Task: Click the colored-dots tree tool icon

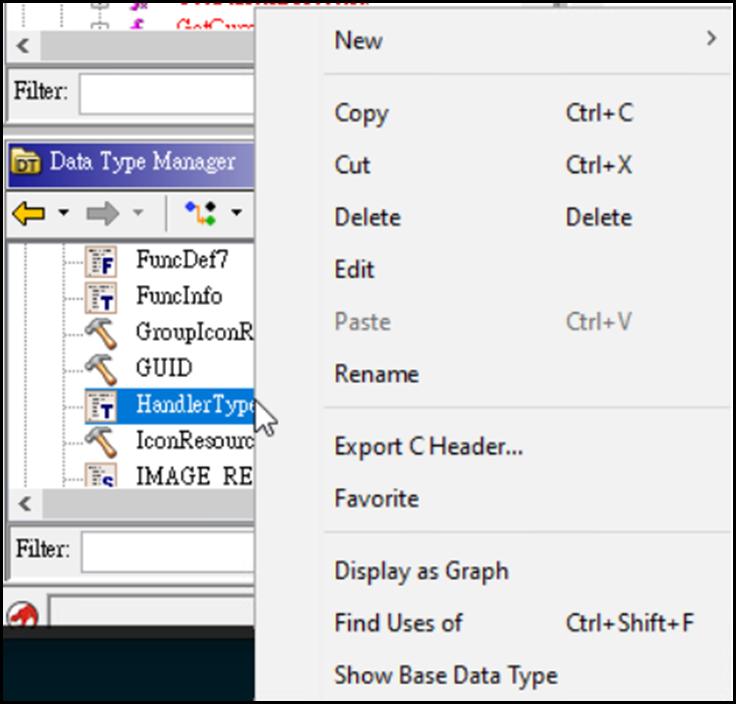Action: coord(201,214)
